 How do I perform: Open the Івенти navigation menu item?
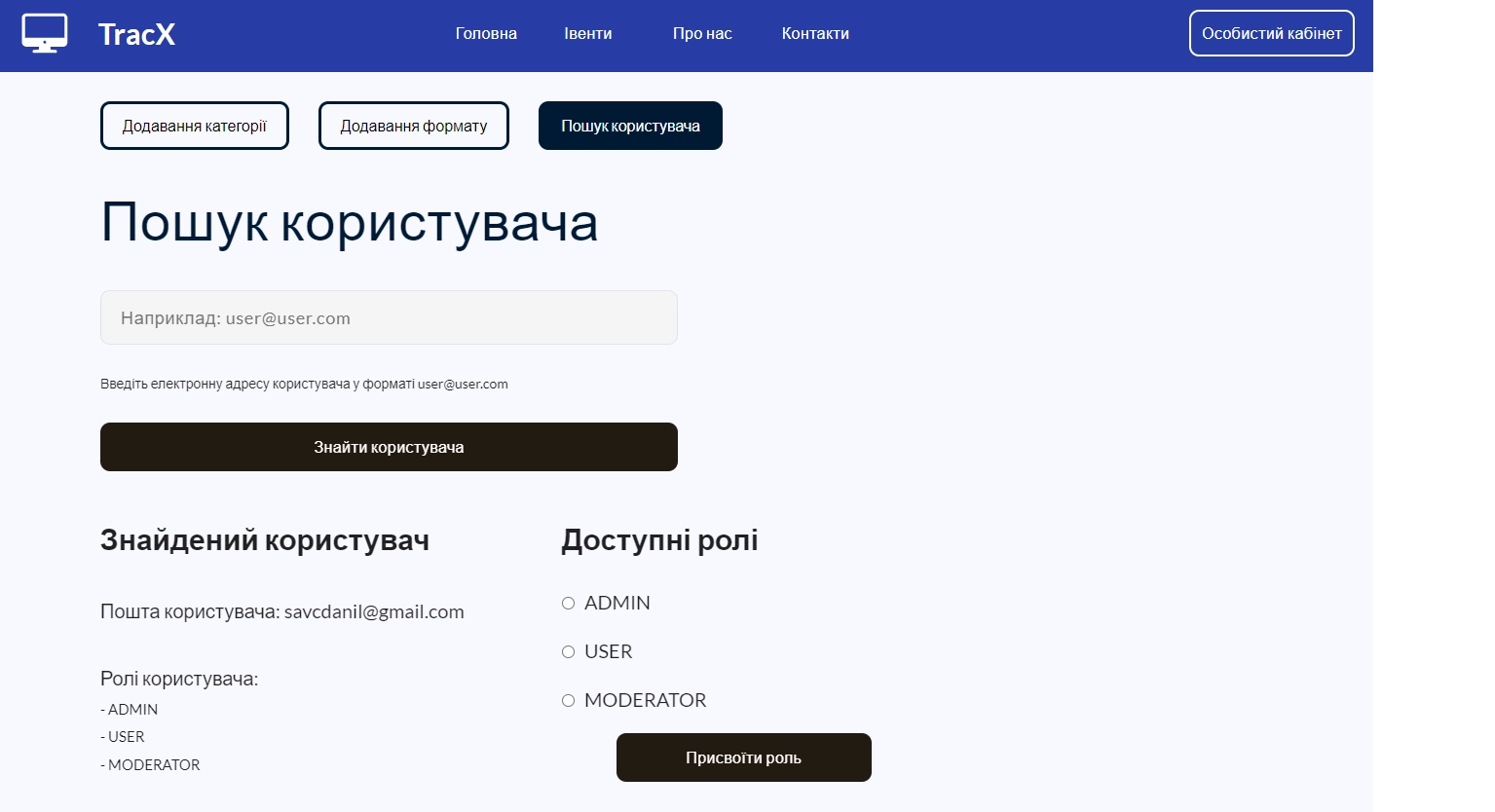coord(588,32)
